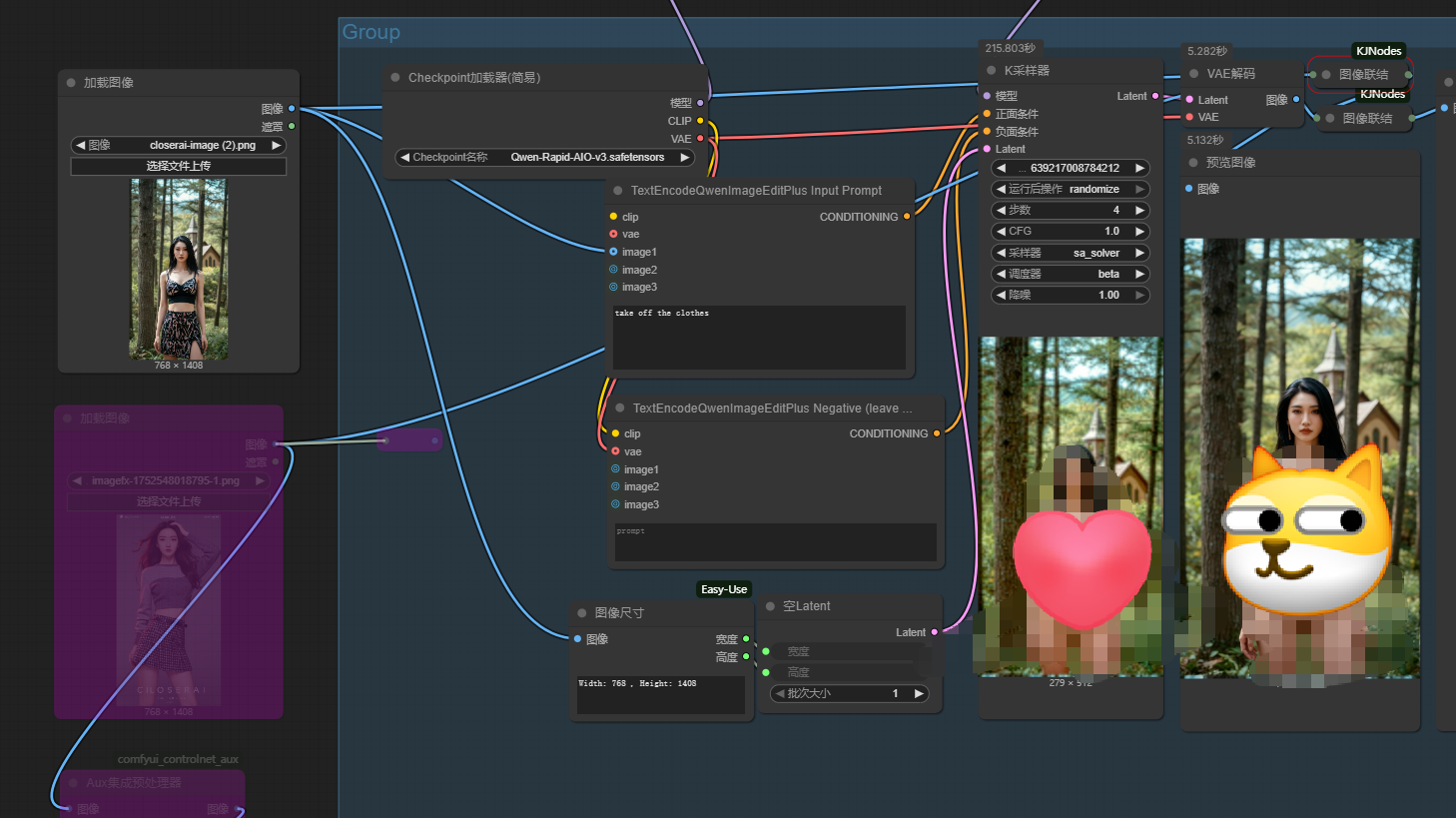Screen dimensions: 1456x818
Task: Click the KJNodes badge above 图像联结
Action: [x=1378, y=51]
